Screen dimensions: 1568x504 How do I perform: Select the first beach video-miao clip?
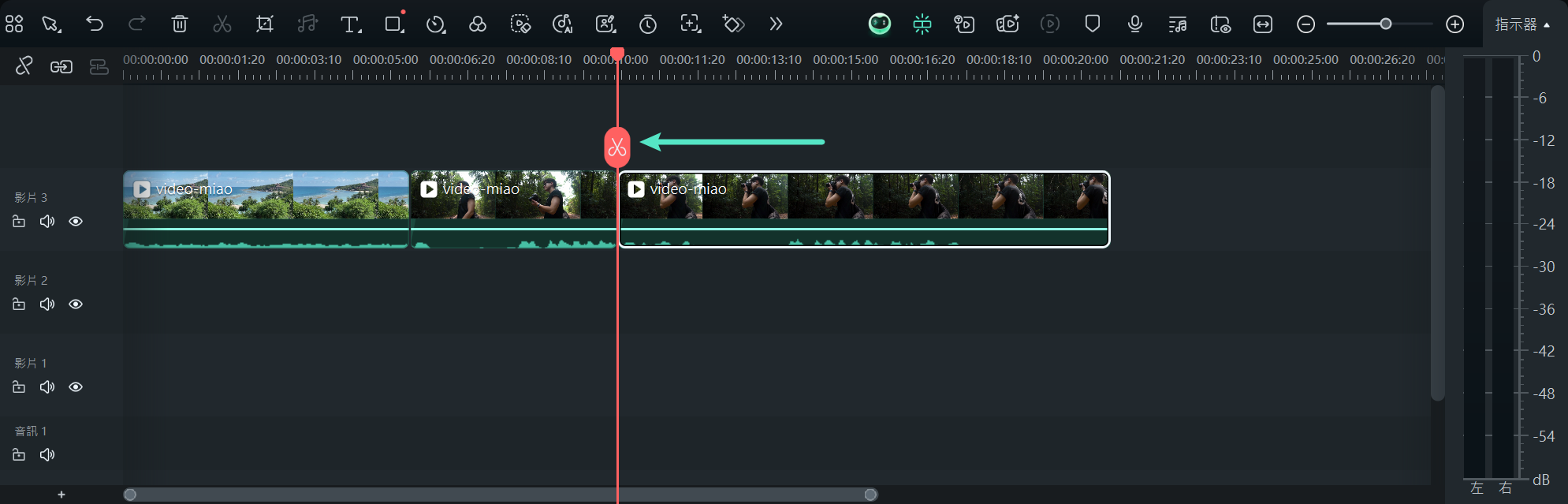[x=266, y=209]
